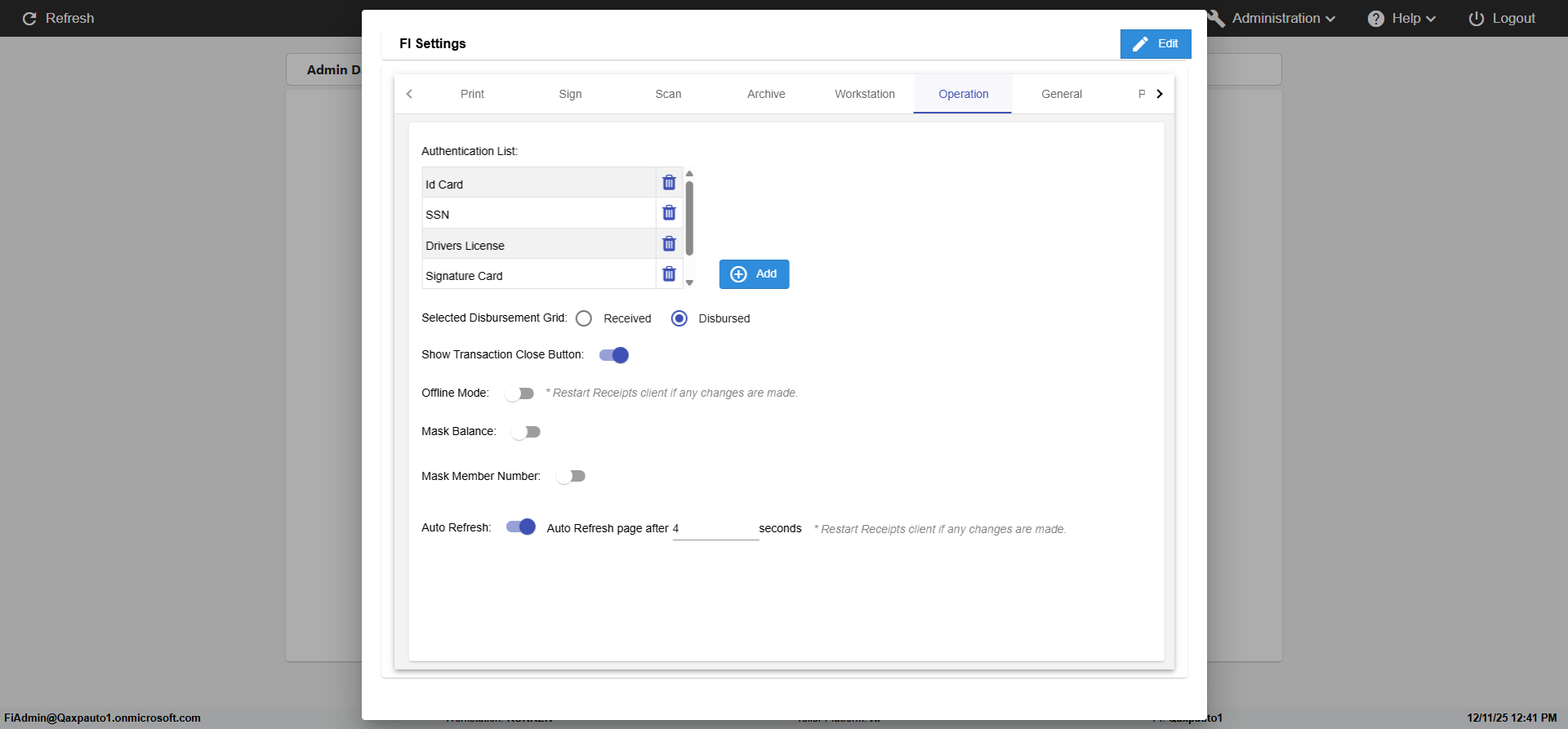
Task: Remove SSN using its trash icon
Action: pyautogui.click(x=669, y=213)
